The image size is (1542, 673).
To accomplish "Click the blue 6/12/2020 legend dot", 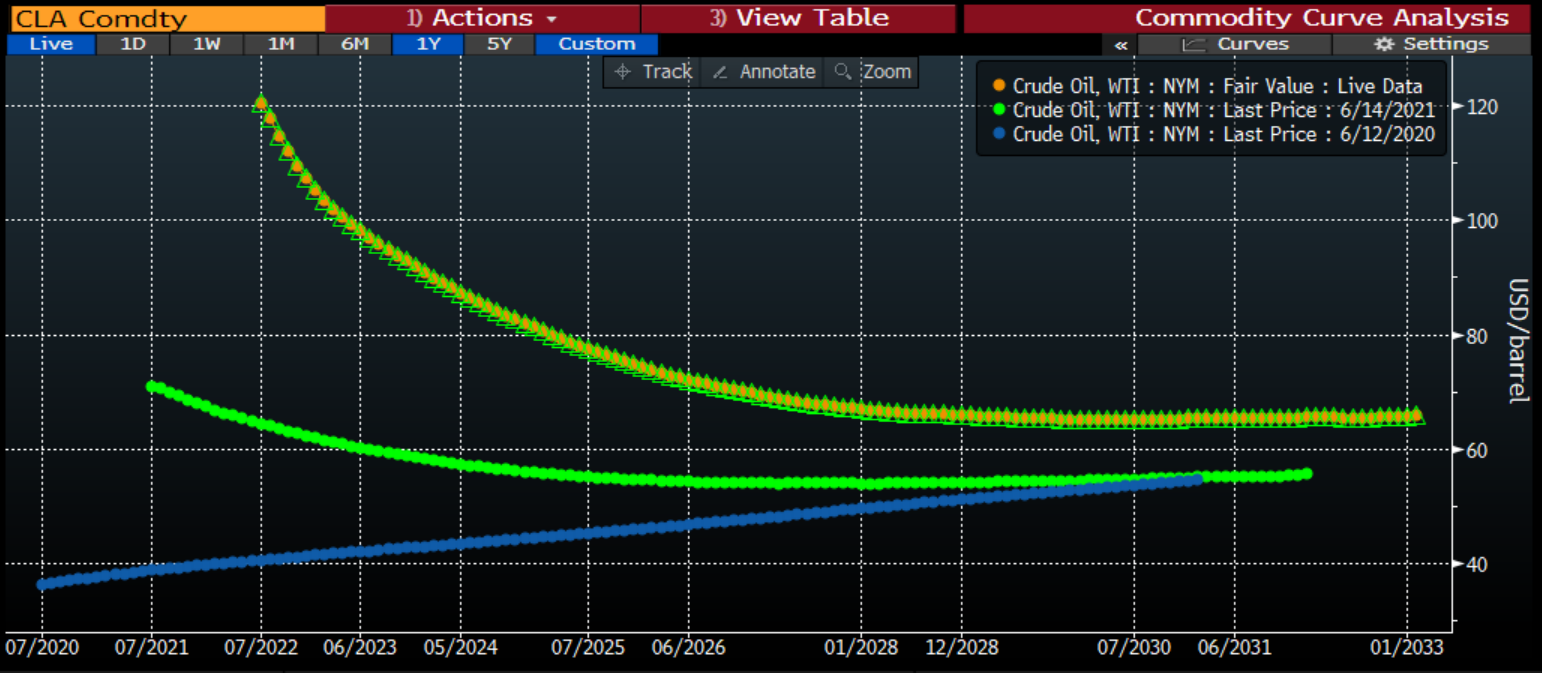I will (997, 134).
